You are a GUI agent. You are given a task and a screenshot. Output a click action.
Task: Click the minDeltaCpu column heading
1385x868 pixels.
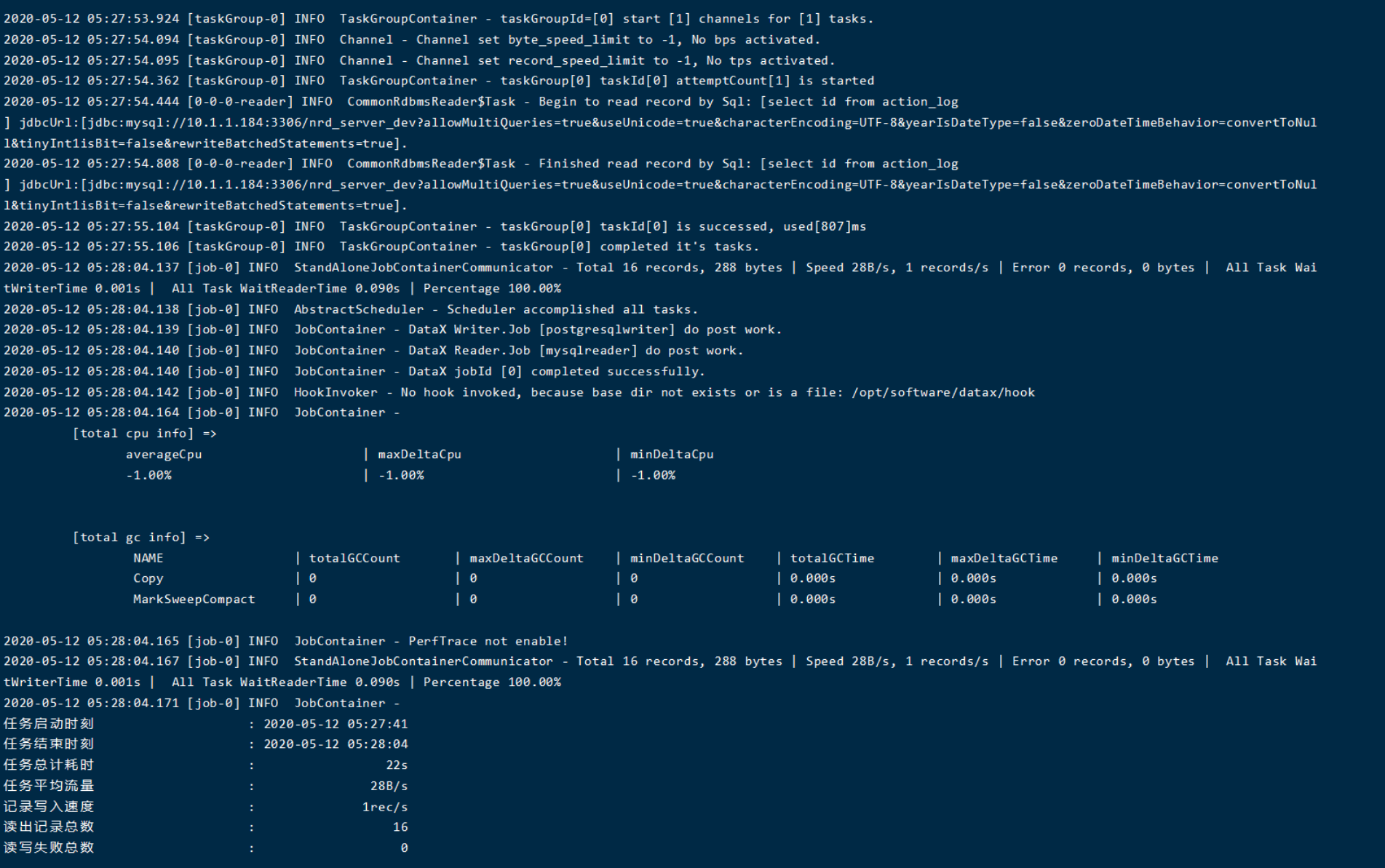(x=672, y=455)
